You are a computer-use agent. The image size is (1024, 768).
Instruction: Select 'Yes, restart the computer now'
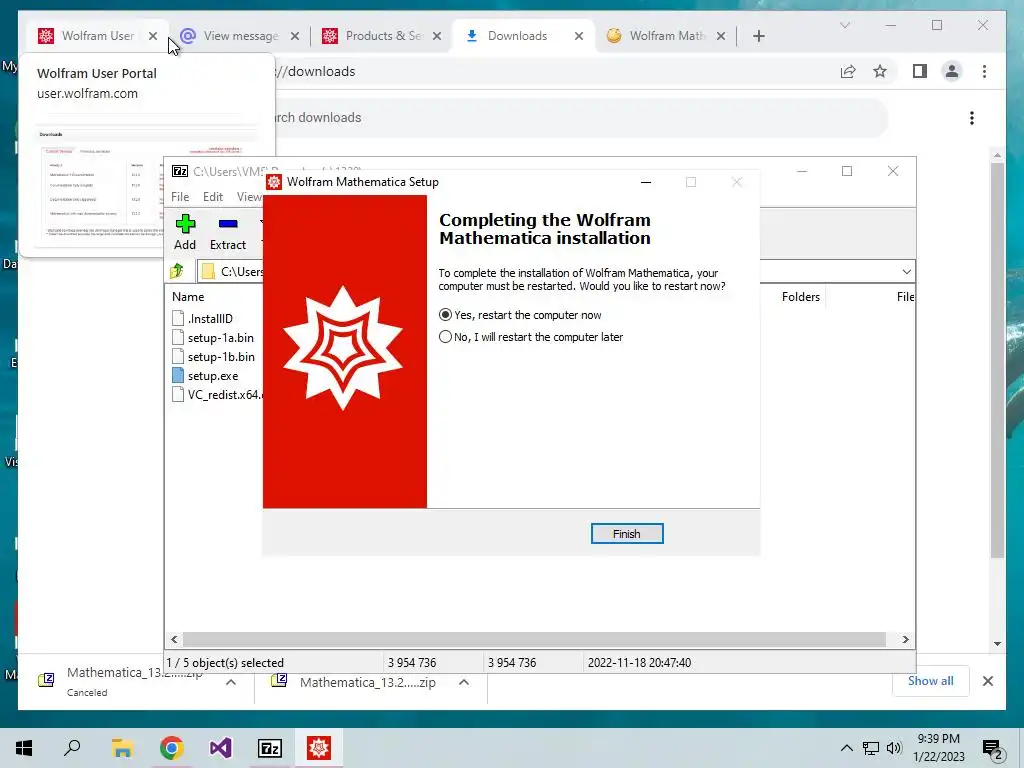pos(520,315)
